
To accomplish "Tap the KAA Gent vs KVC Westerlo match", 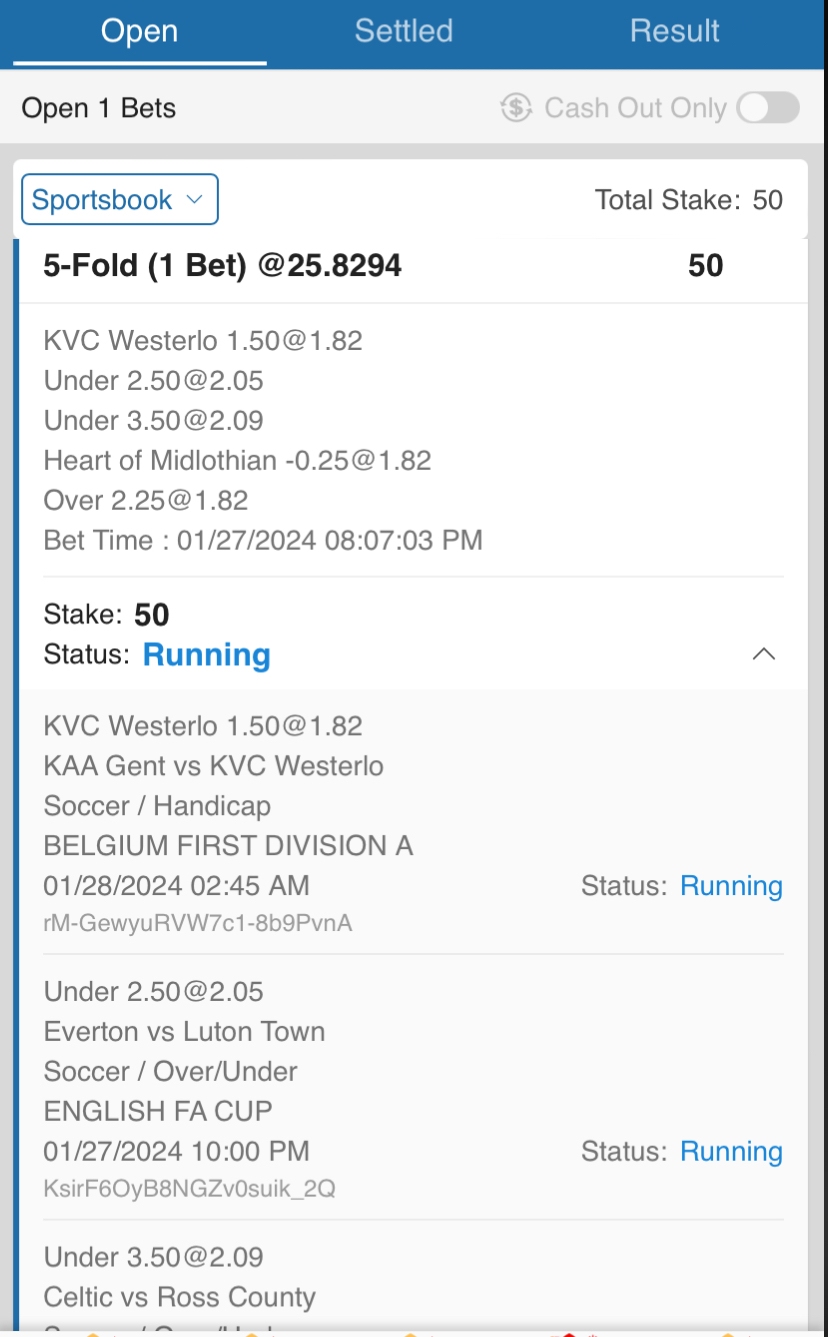I will coord(213,766).
